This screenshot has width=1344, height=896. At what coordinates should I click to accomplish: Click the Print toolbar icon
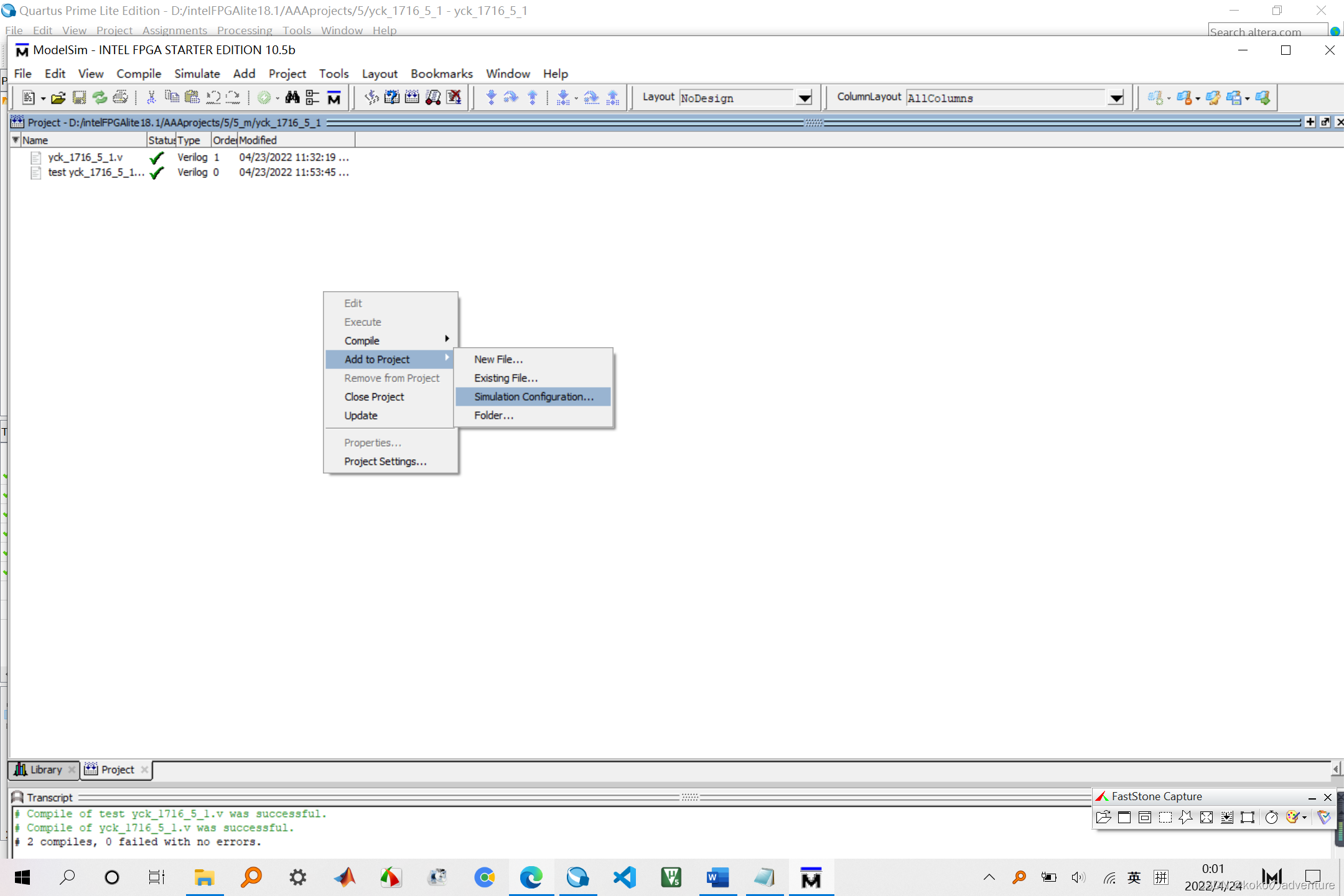121,97
